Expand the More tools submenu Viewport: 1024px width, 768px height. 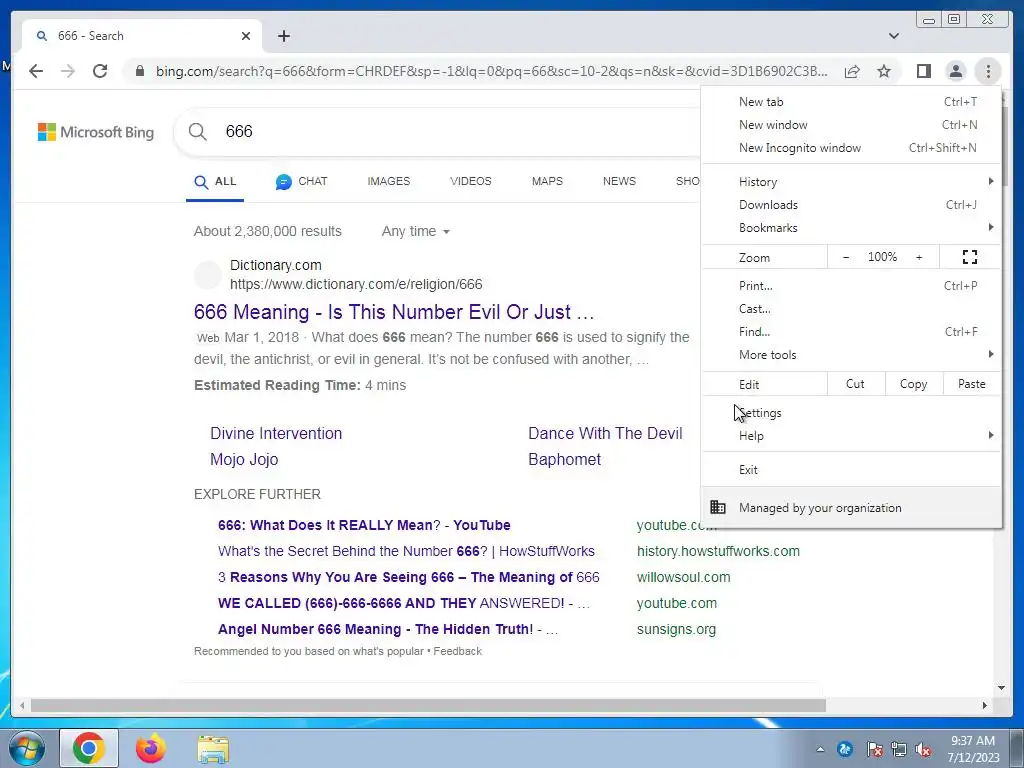point(851,355)
